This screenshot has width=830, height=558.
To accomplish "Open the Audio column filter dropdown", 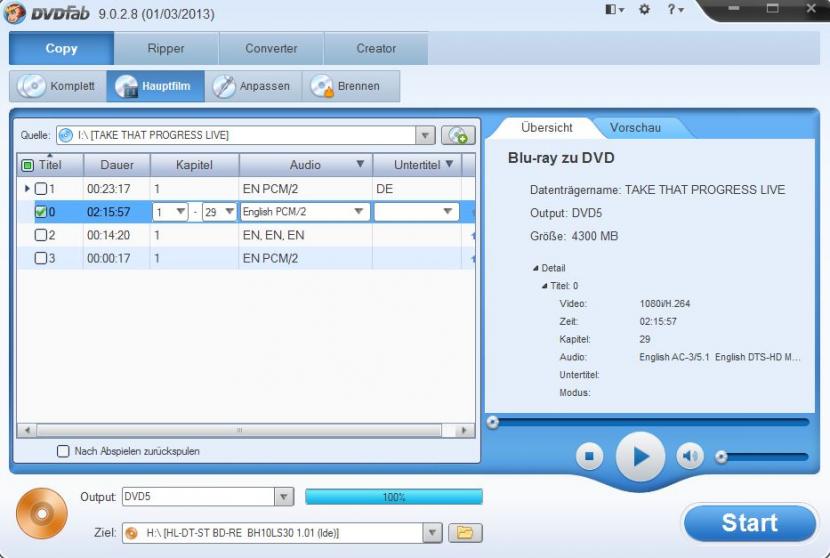I will [x=360, y=164].
